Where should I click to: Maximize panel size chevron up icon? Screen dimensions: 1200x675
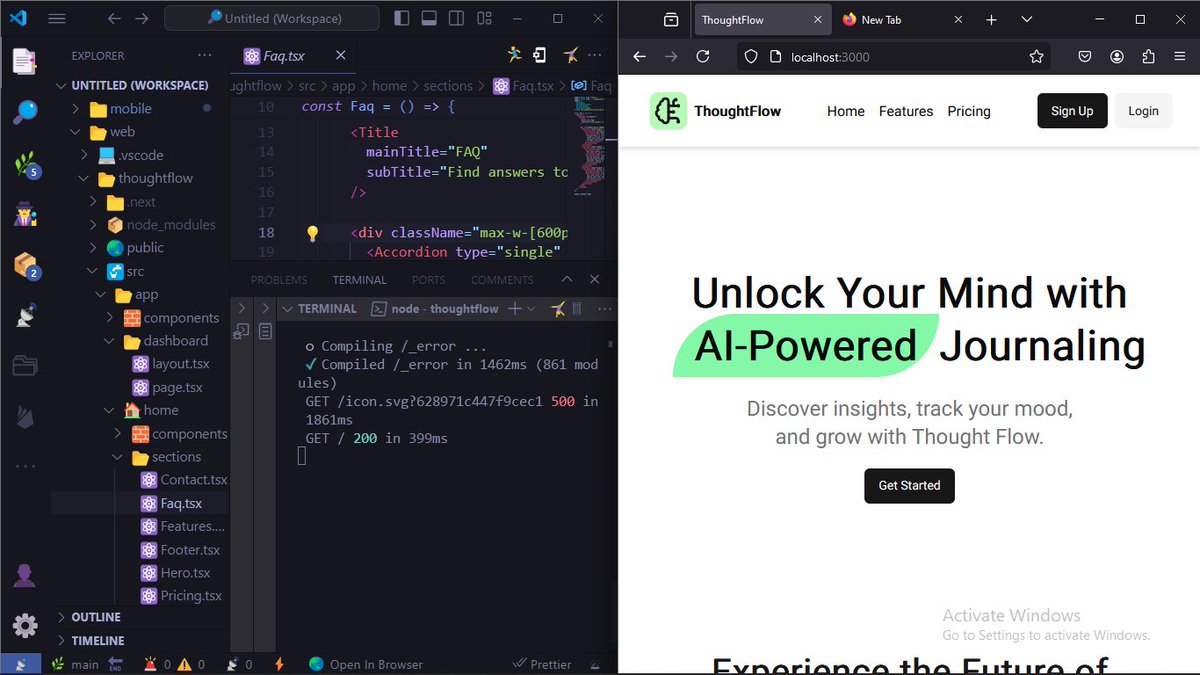tap(567, 280)
